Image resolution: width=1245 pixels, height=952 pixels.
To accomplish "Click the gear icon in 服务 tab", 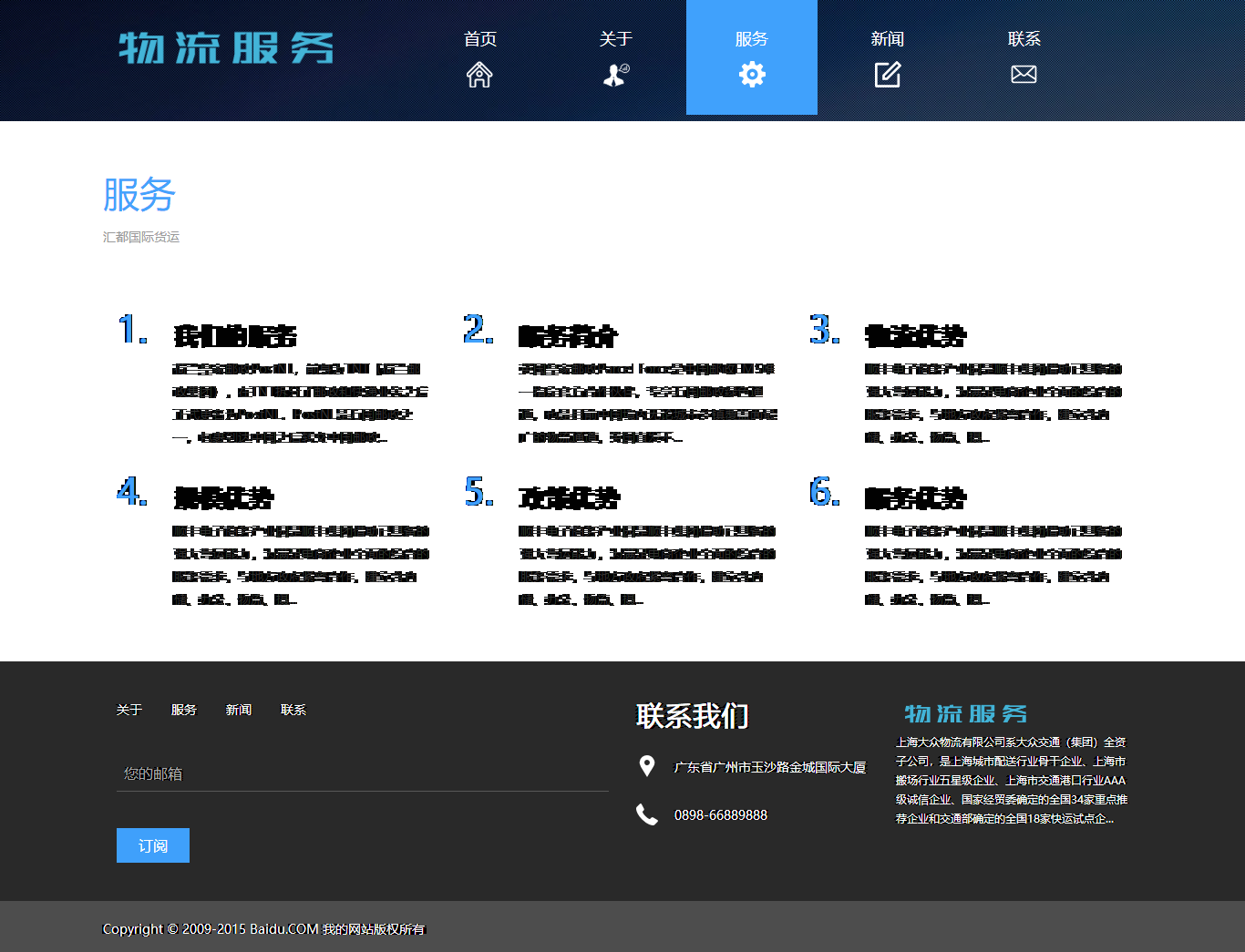I will coord(752,75).
